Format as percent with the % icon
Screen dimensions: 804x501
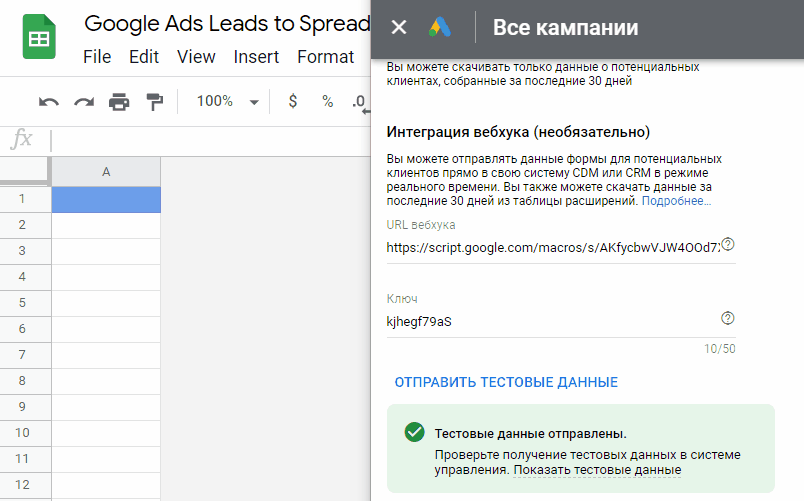(x=327, y=101)
